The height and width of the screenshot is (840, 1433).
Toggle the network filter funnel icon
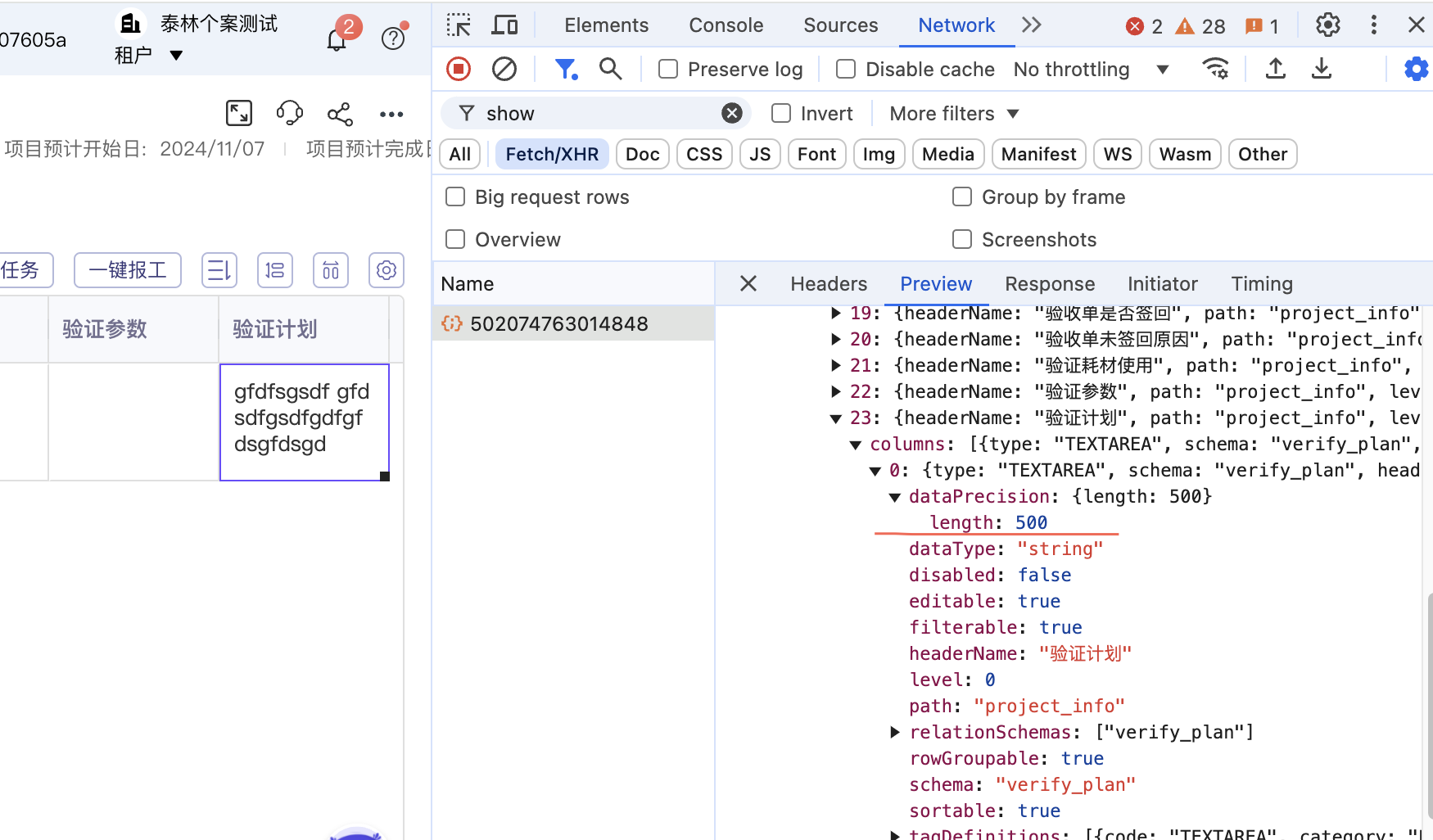point(566,69)
